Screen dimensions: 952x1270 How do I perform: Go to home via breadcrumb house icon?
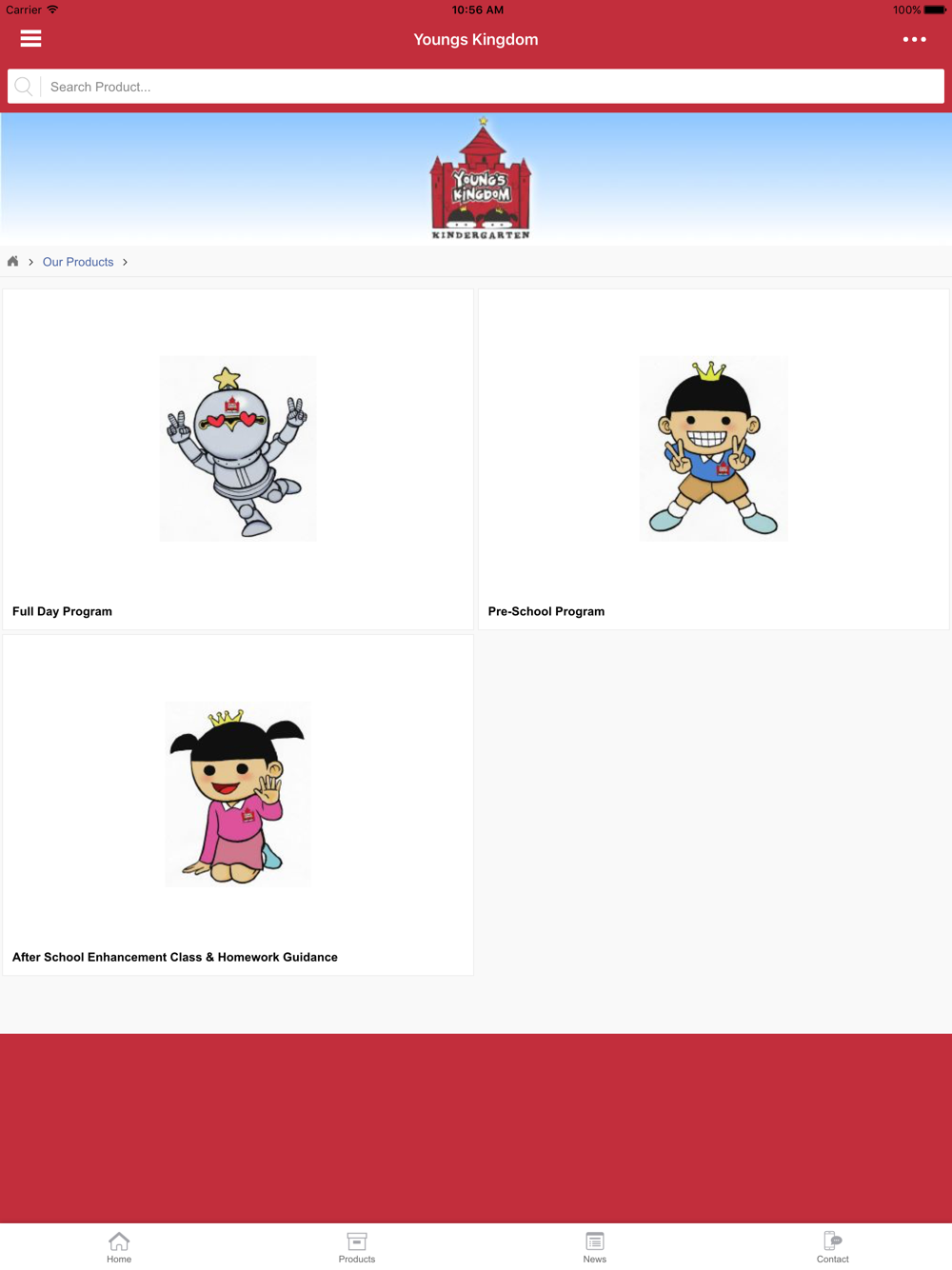coord(13,262)
